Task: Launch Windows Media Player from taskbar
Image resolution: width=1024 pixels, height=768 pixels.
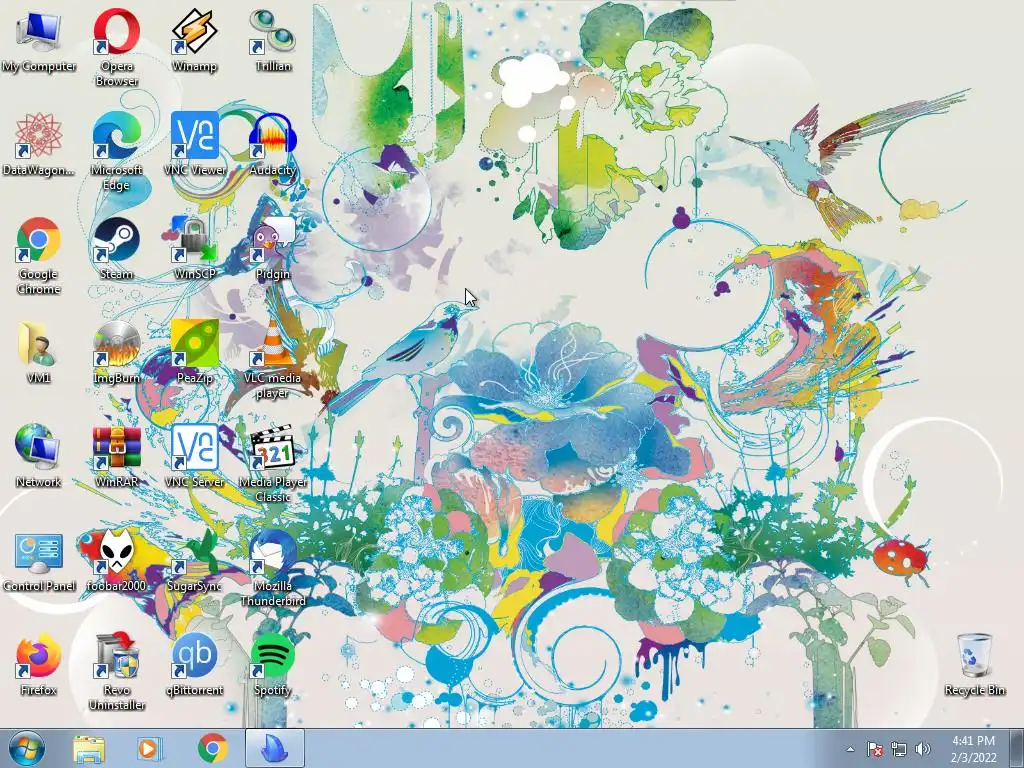Action: 149,749
